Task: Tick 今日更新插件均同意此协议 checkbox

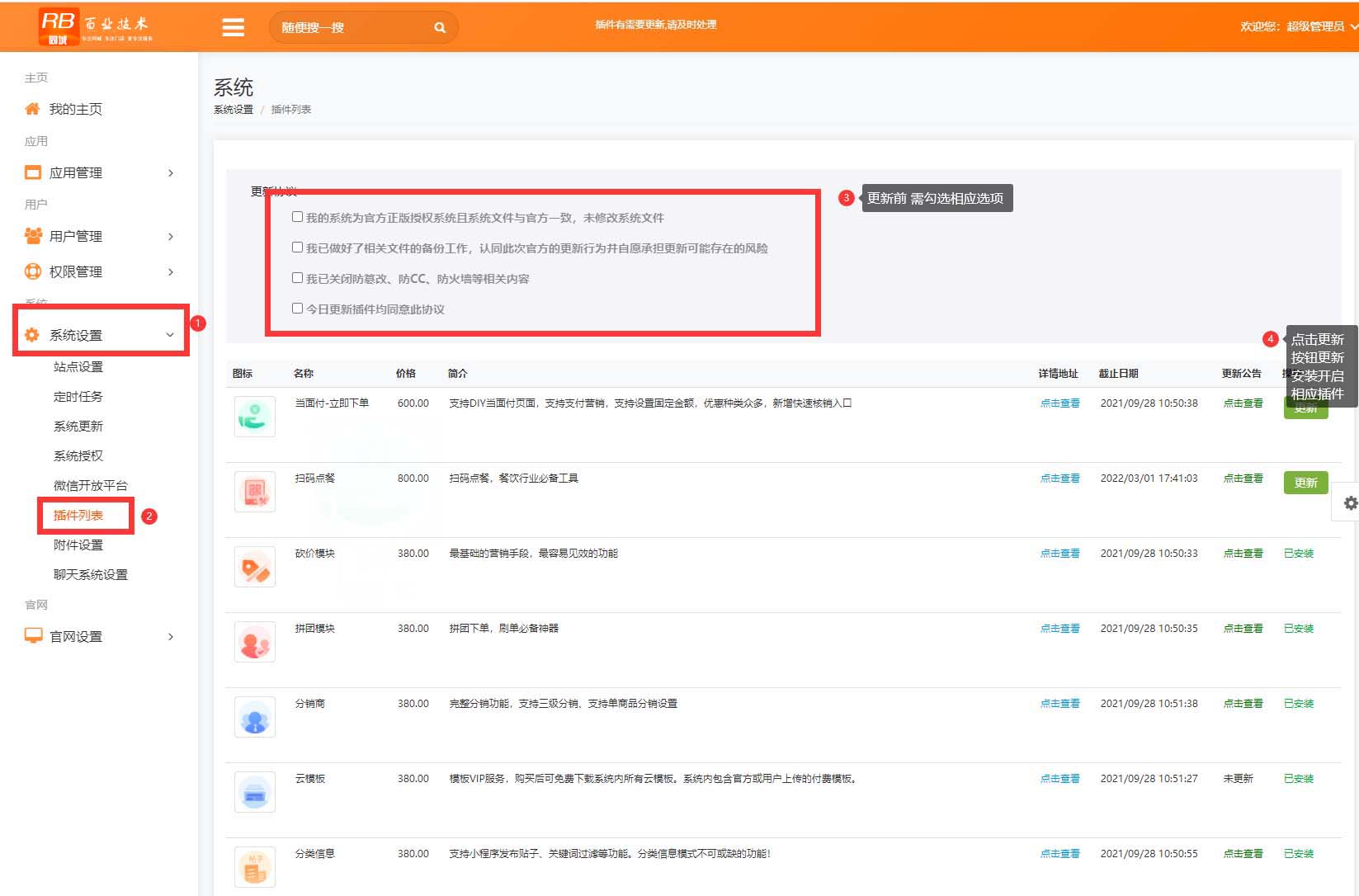Action: 297,309
